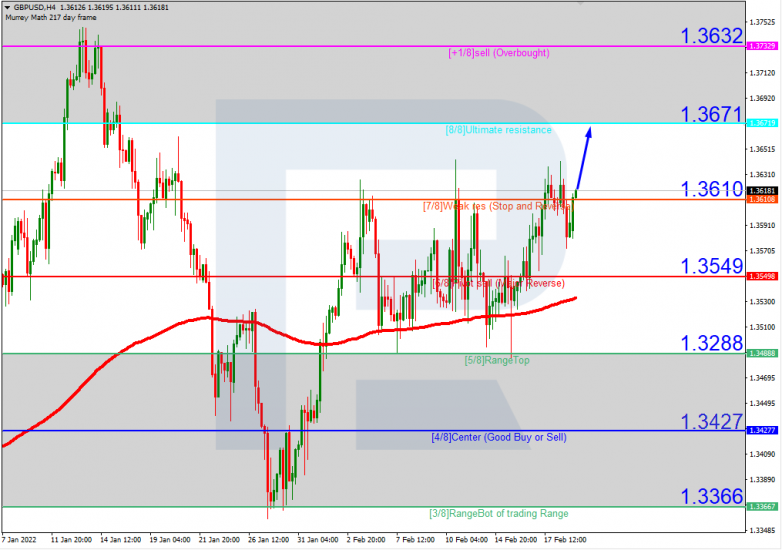Image resolution: width=782 pixels, height=550 pixels.
Task: Click the large blue 1.3366 annotation
Action: point(711,497)
